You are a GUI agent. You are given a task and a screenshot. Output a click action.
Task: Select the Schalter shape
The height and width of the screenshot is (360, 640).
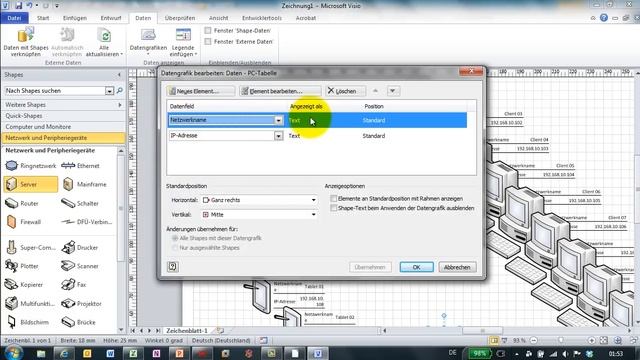click(x=80, y=203)
